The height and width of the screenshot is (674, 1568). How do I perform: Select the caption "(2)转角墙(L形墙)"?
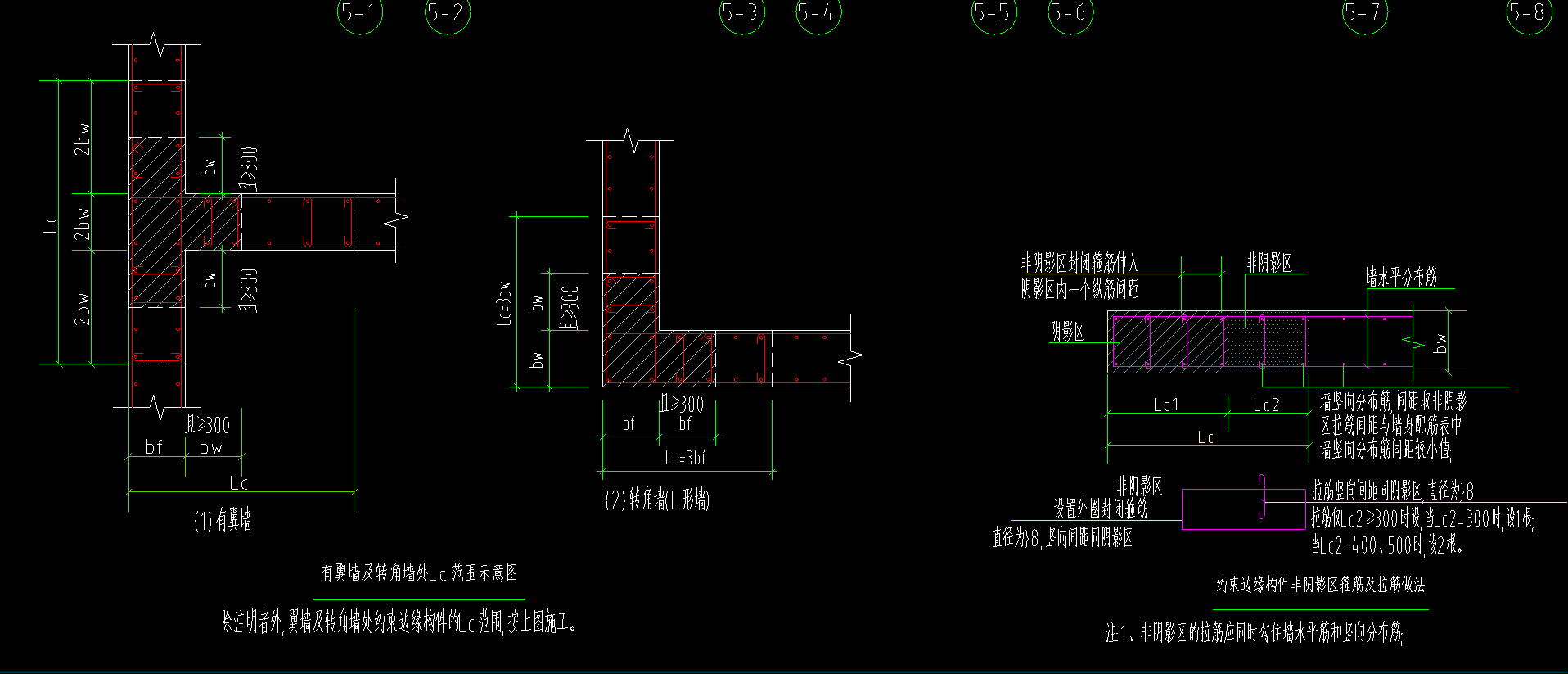[657, 500]
